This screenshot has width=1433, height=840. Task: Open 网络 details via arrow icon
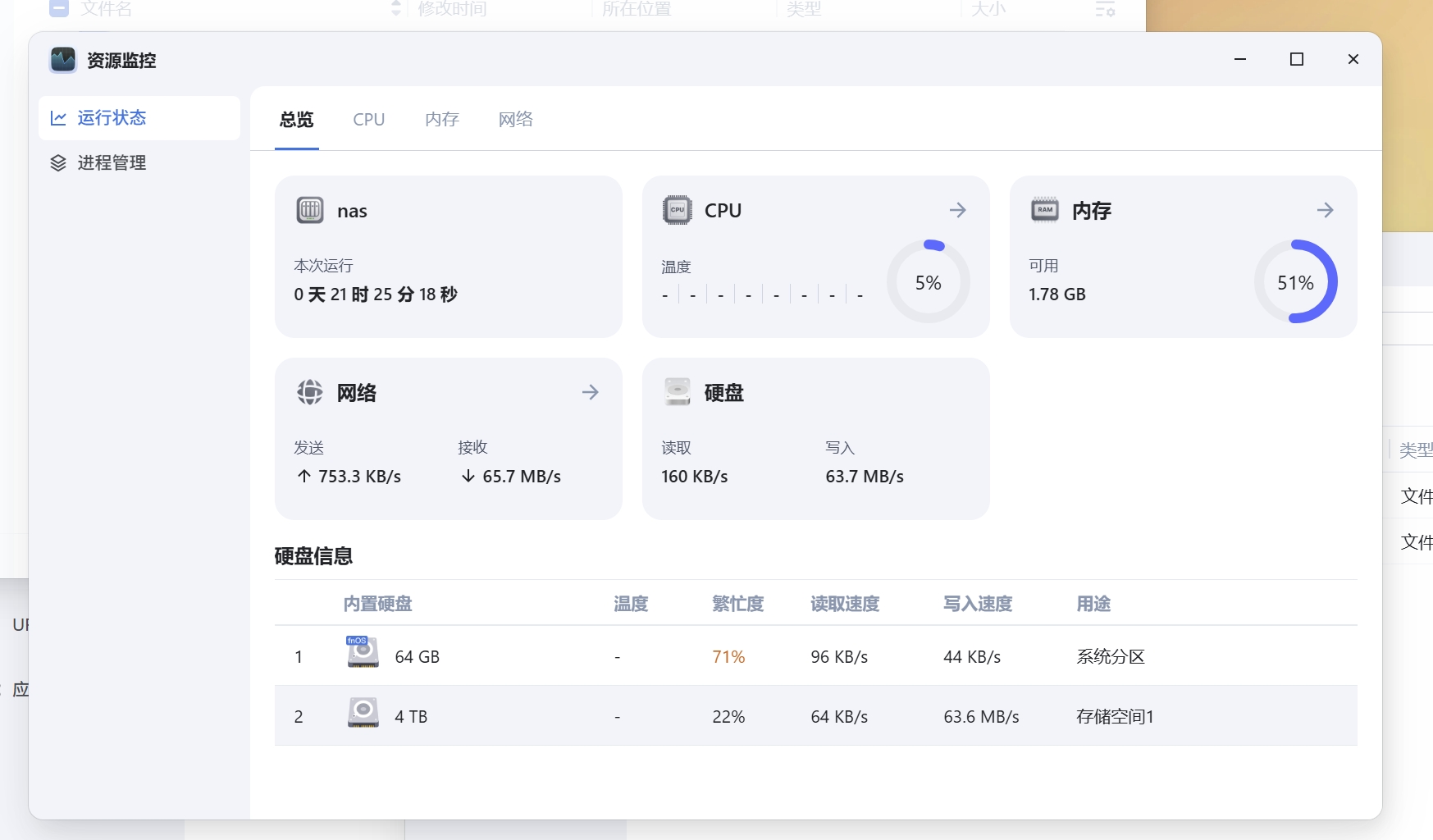click(590, 392)
